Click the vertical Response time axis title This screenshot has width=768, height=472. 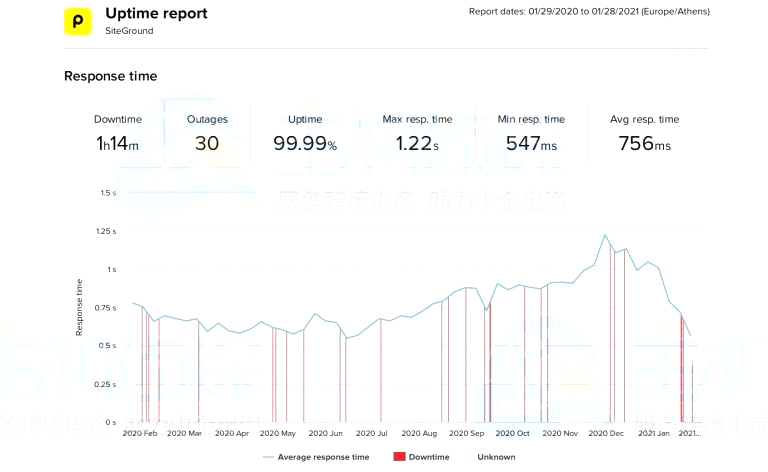point(79,307)
